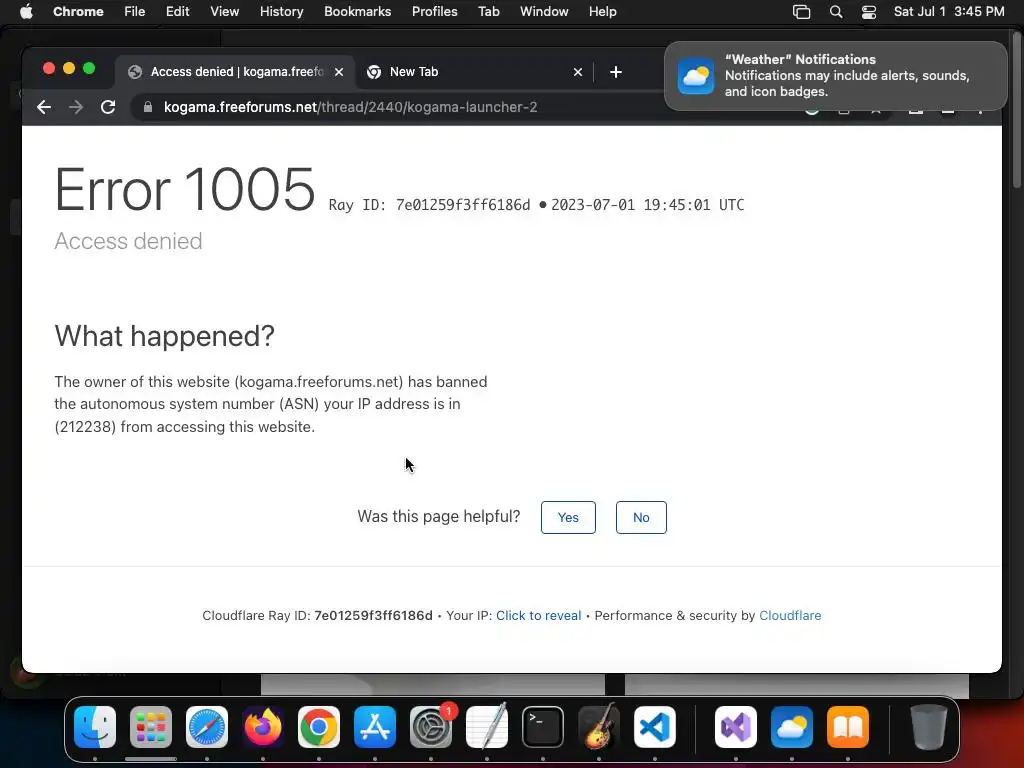The width and height of the screenshot is (1024, 768).
Task: Click the Access denied subtitle
Action: [129, 241]
